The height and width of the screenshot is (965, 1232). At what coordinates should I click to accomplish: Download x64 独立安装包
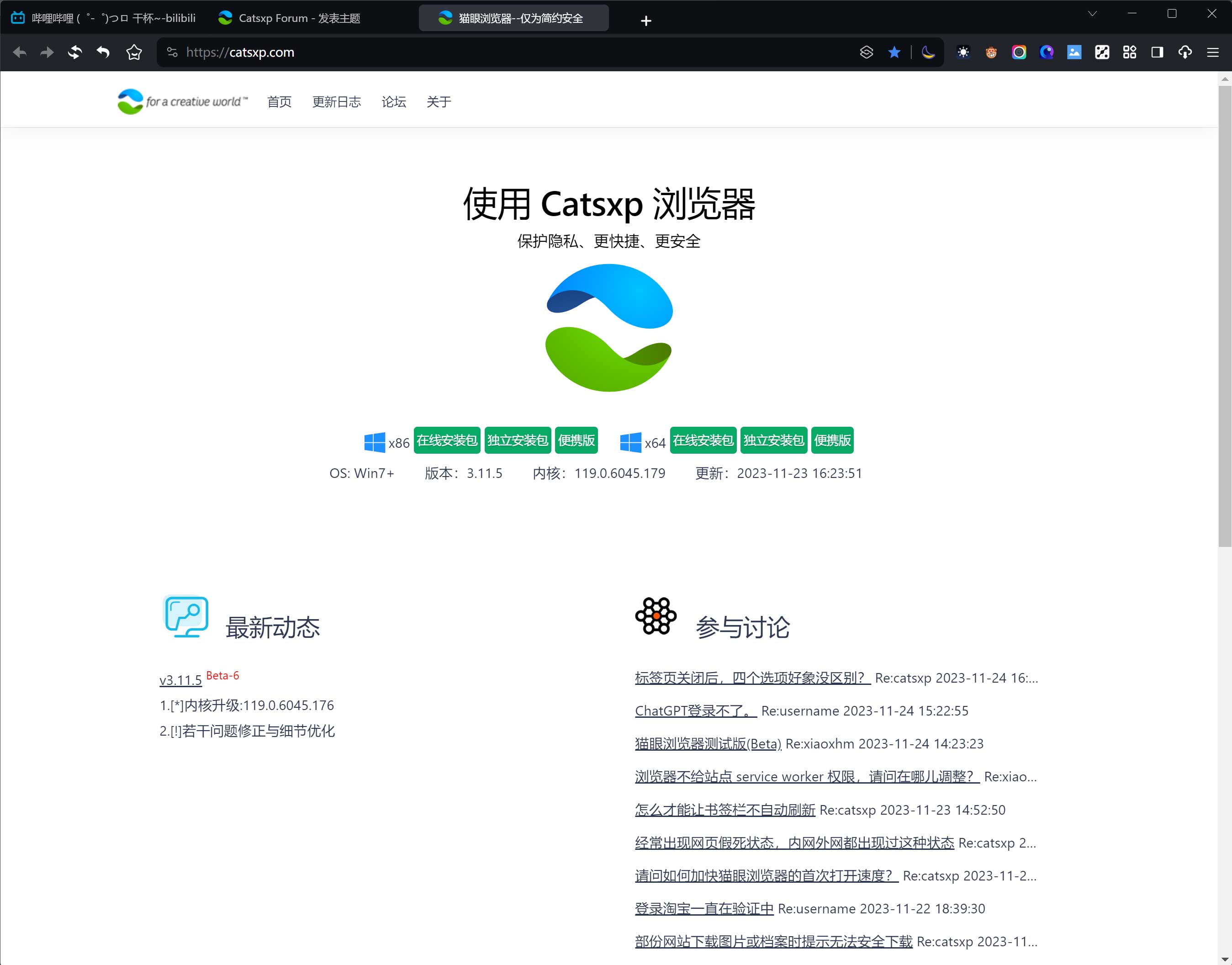point(774,440)
